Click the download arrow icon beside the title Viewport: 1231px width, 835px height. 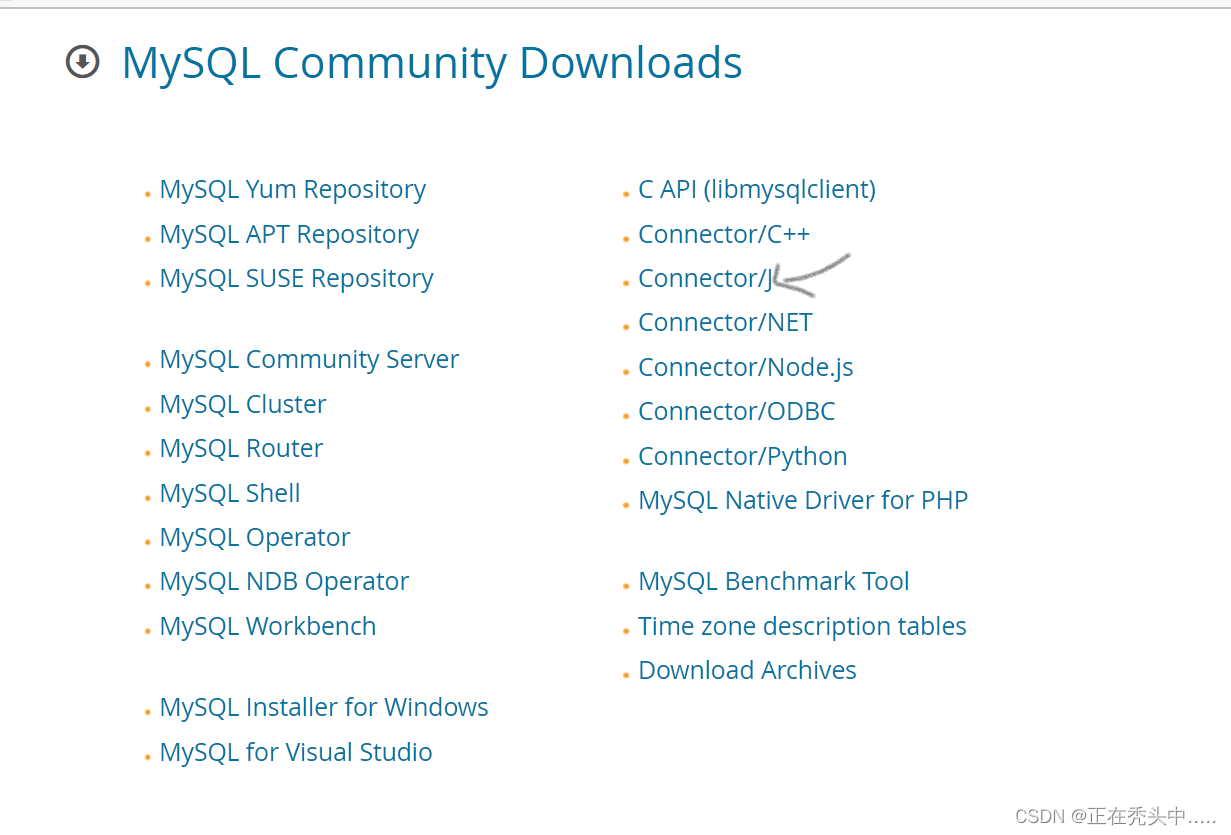click(x=82, y=63)
